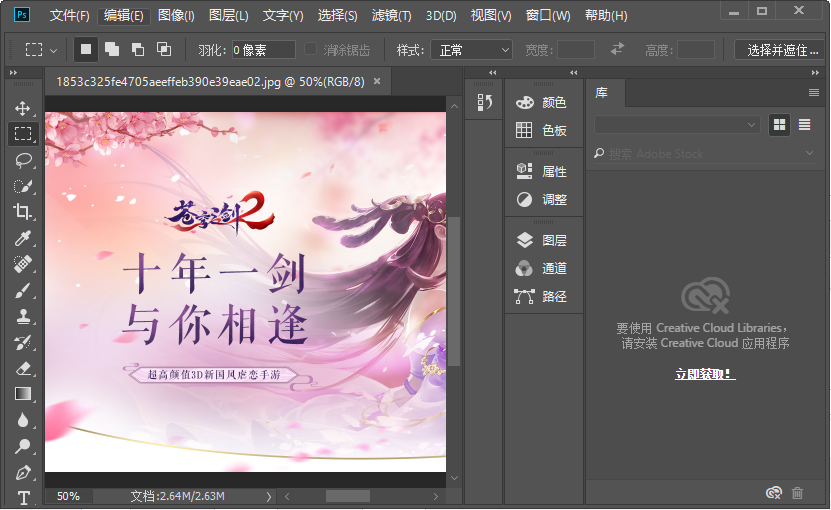831x510 pixels.
Task: Open the 图层 layers panel
Action: (x=542, y=240)
